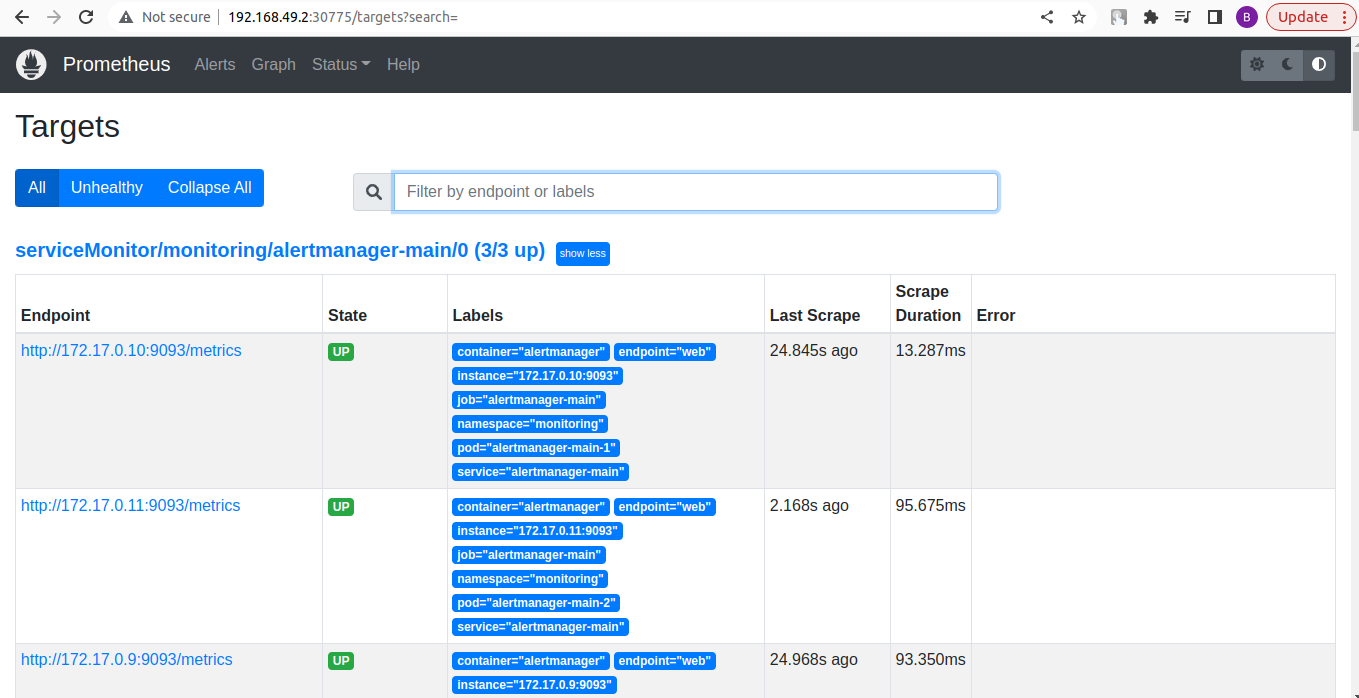
Task: Click the Not secure warning icon
Action: pos(125,17)
